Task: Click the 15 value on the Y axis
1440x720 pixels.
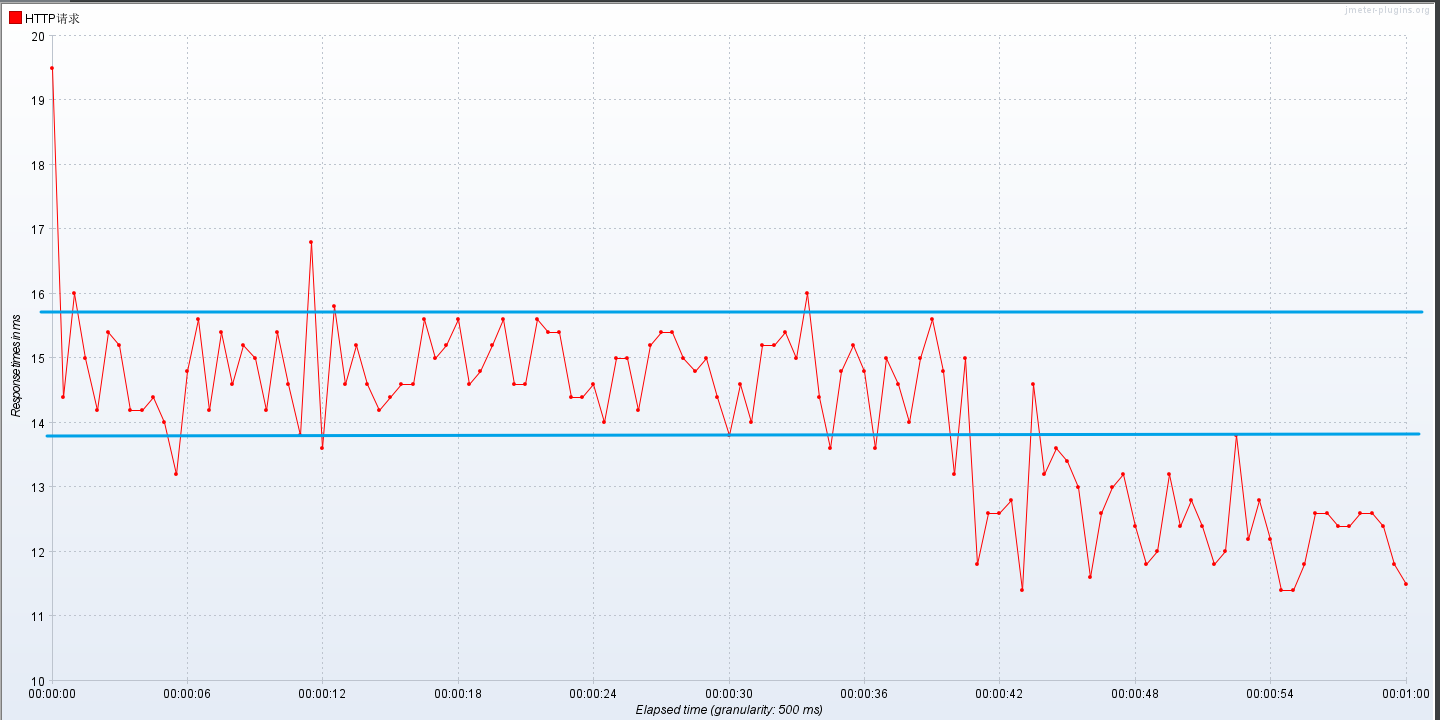Action: coord(39,358)
